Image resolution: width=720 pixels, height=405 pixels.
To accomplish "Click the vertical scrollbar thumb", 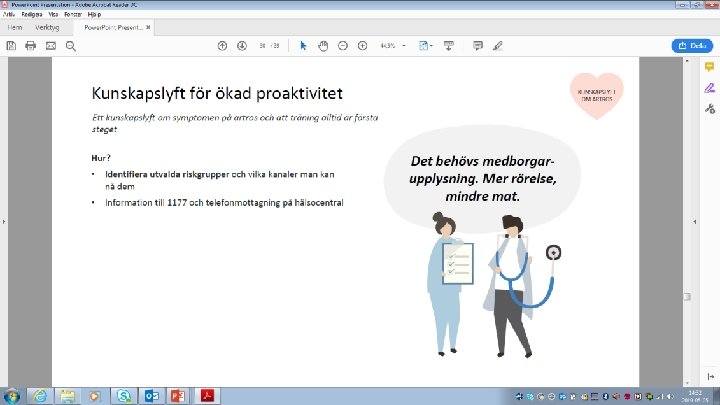I will [687, 297].
